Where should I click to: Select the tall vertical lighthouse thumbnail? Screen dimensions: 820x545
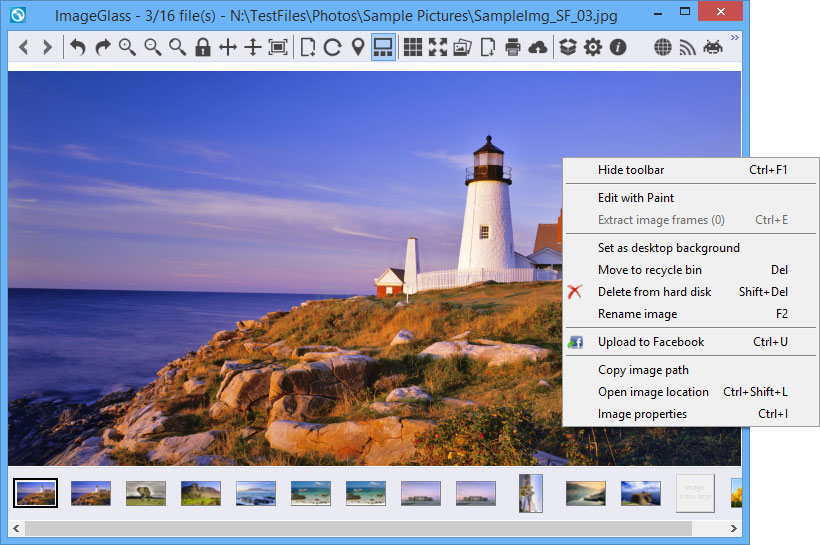[x=531, y=493]
